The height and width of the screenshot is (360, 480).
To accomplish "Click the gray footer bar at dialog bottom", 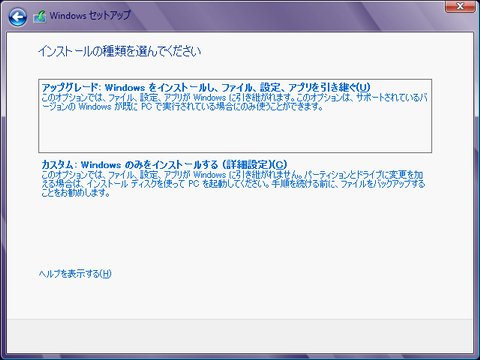I will (240, 336).
